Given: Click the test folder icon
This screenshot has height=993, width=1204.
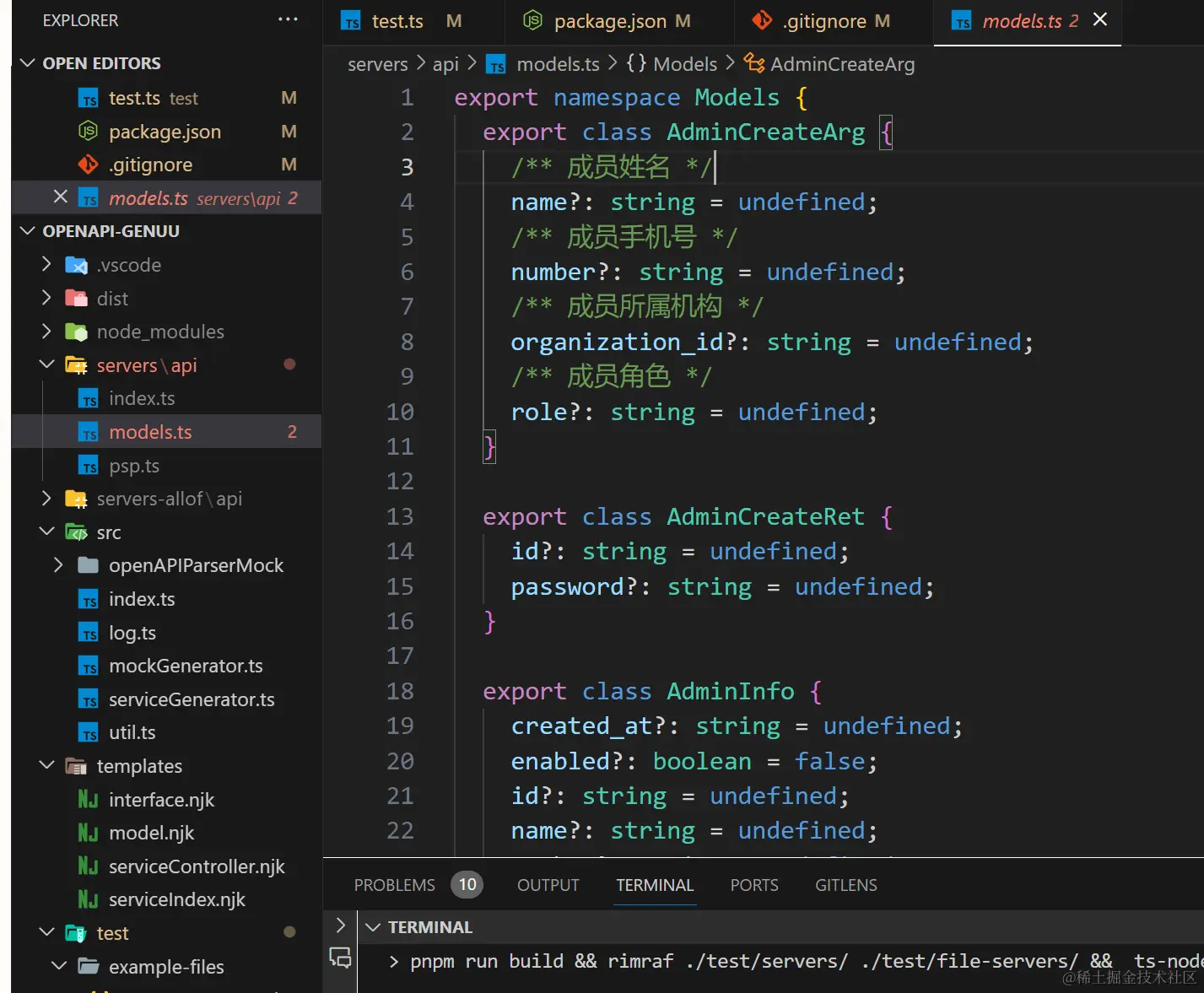Looking at the screenshot, I should [77, 933].
